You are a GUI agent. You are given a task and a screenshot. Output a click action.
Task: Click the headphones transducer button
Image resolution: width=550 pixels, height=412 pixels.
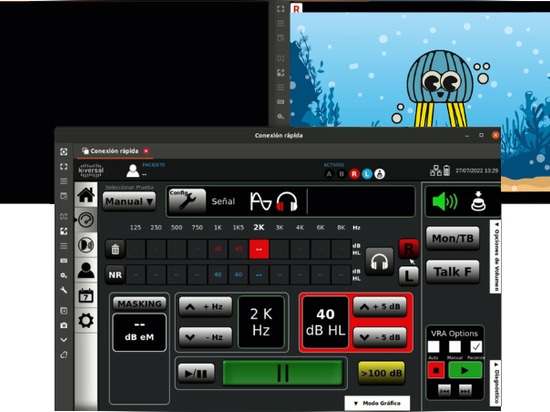pos(379,262)
